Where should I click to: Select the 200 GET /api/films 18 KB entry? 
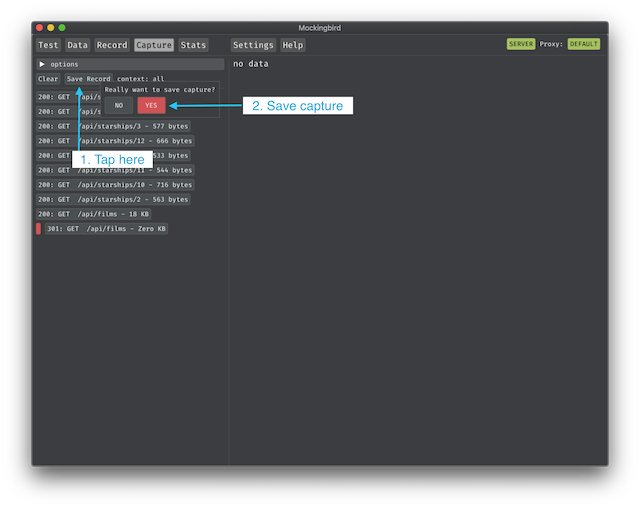click(95, 214)
